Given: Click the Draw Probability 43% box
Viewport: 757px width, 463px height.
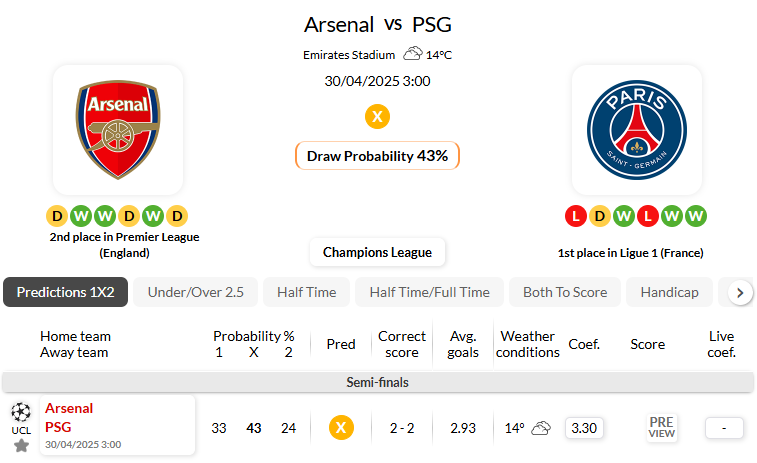Looking at the screenshot, I should [378, 155].
